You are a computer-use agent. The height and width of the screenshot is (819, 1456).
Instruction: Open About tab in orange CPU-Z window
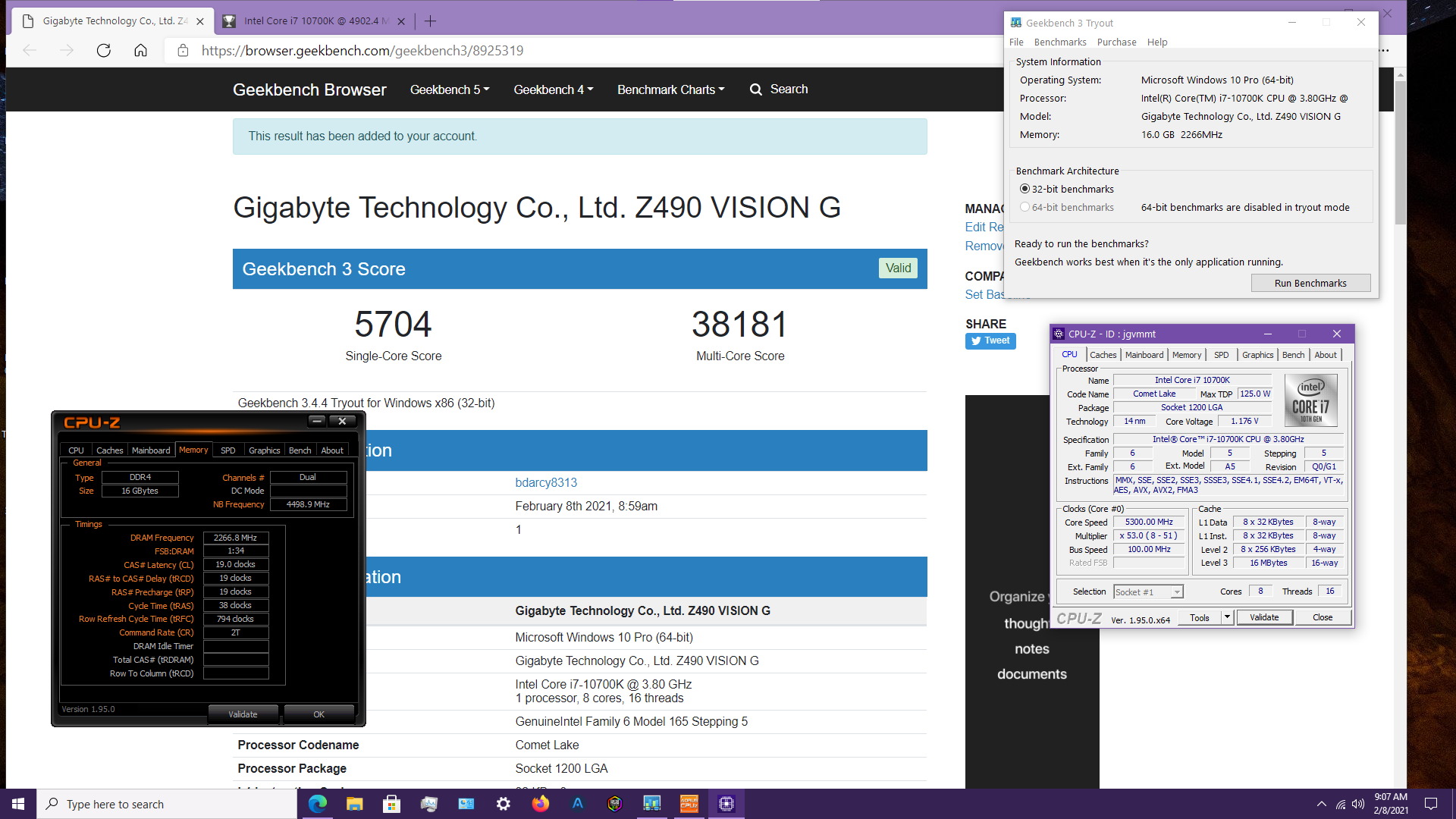point(332,450)
